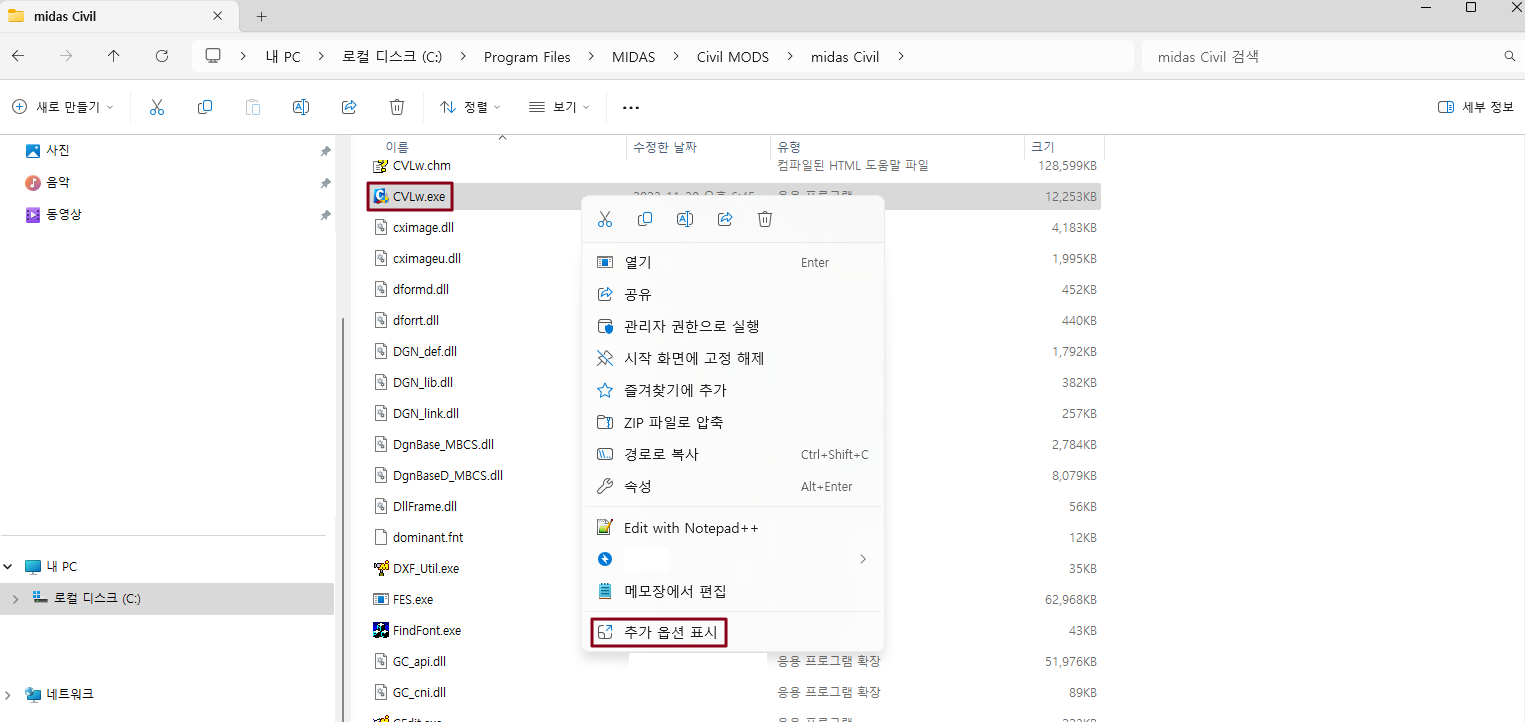The width and height of the screenshot is (1525, 722).
Task: Click the Delete trash icon in the context menu
Action: click(x=765, y=219)
